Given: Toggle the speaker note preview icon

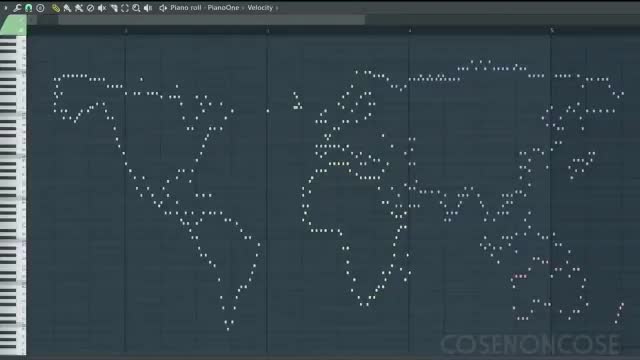Looking at the screenshot, I should pyautogui.click(x=163, y=8).
